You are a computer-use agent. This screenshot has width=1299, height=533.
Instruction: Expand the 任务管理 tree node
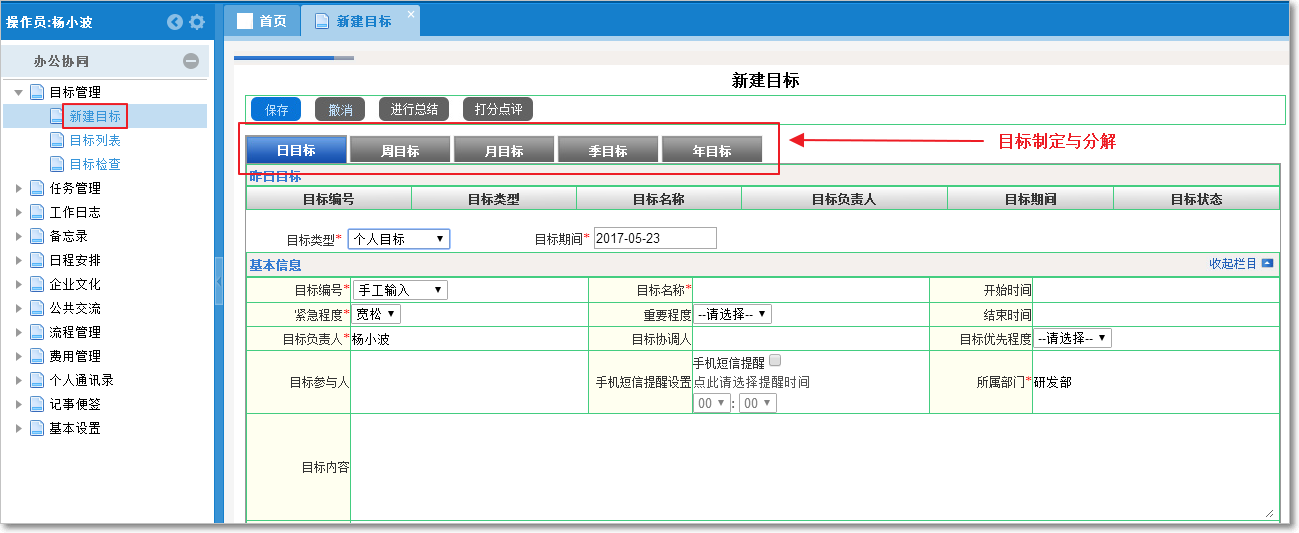(19, 188)
